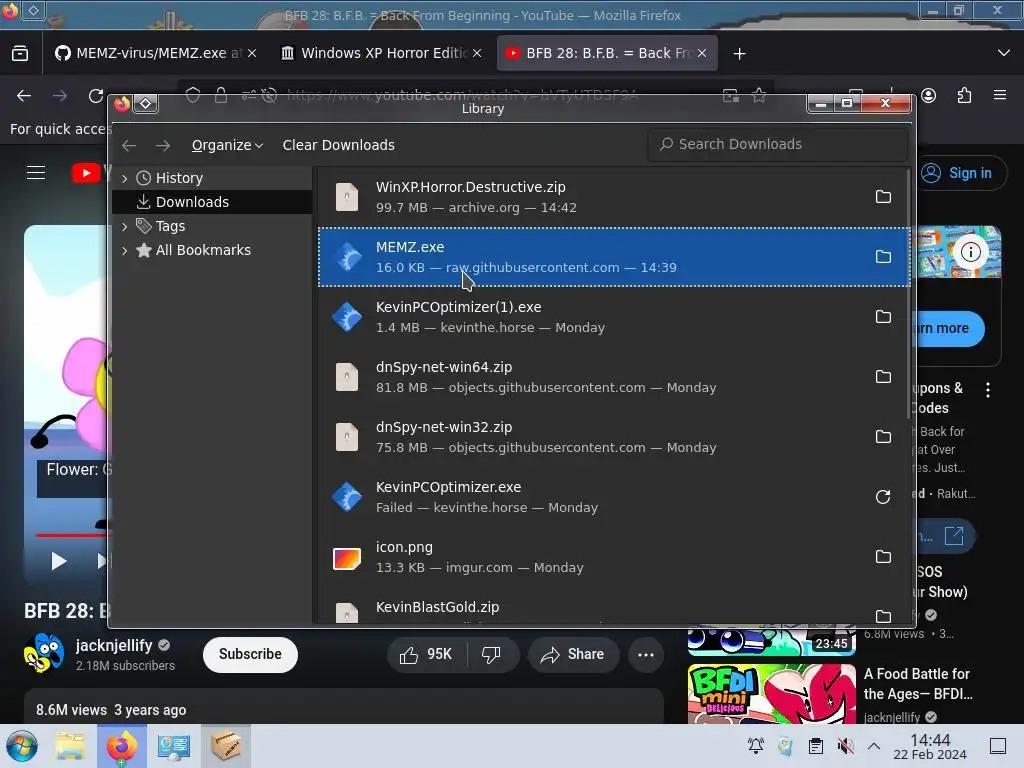
Task: Open the YouTube guide hamburger menu
Action: (x=36, y=172)
